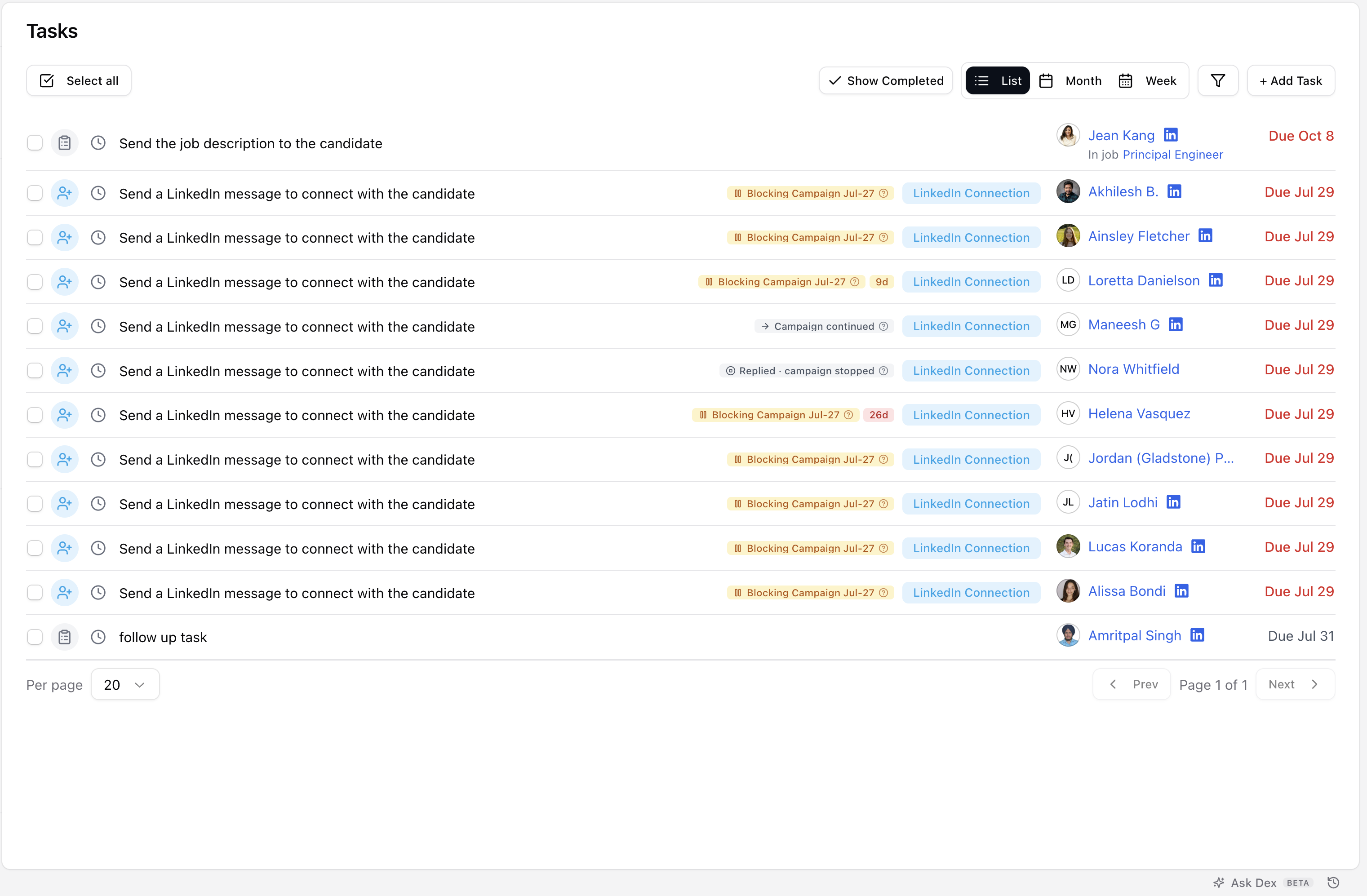Open Nora Whitfield's profile link
Screen dimensions: 1367x896
tap(1133, 369)
